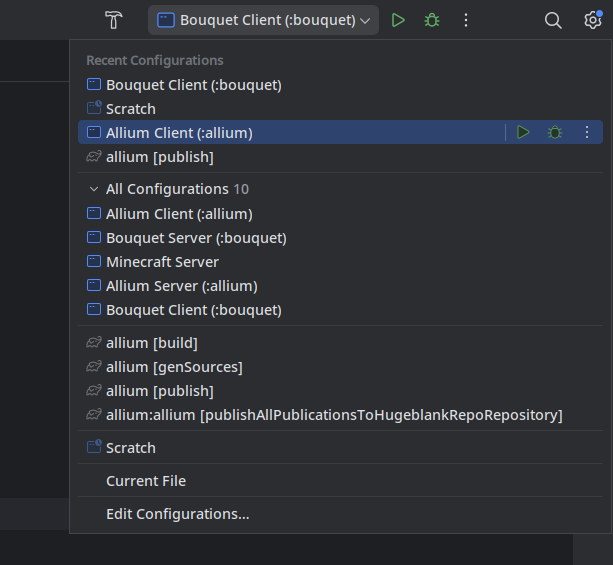Collapse the All Configurations section
The width and height of the screenshot is (613, 565).
[94, 189]
